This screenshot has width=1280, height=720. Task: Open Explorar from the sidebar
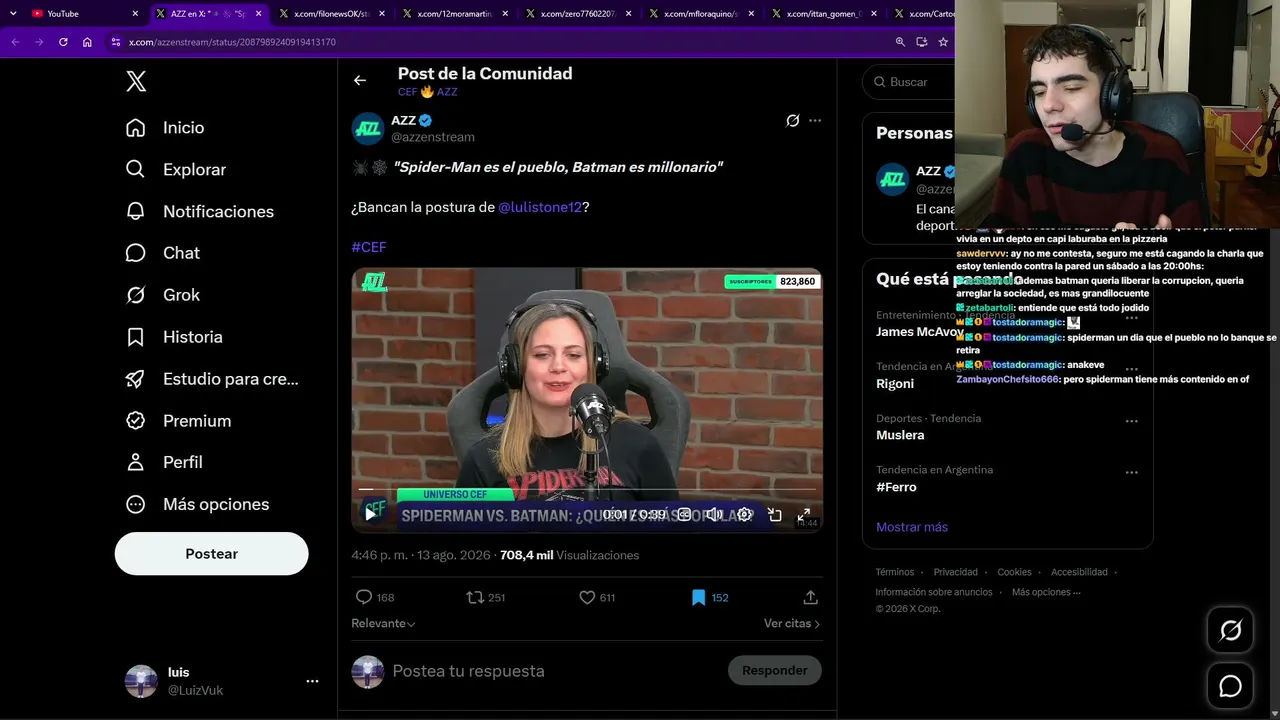(x=176, y=170)
